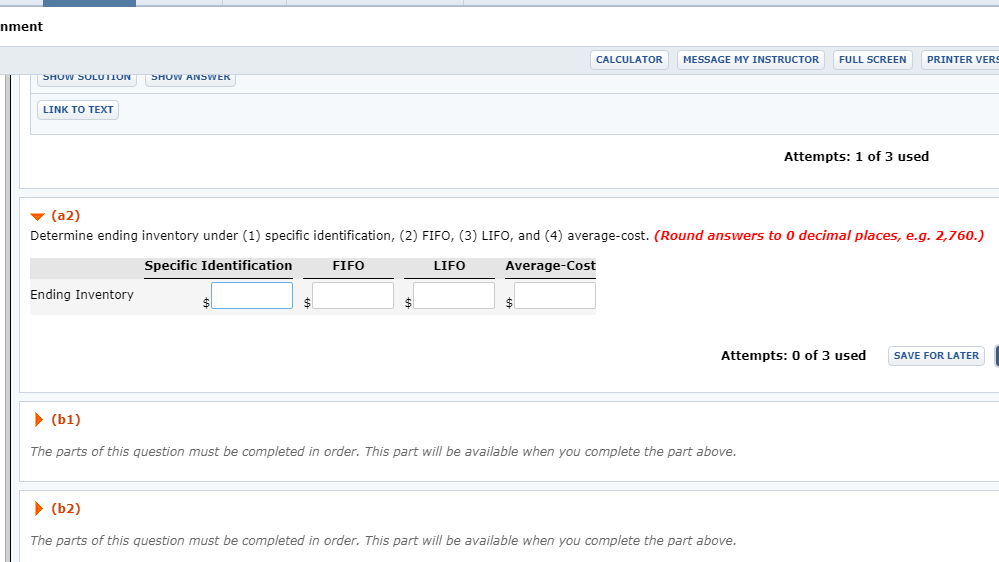Open the Calculator tool
This screenshot has width=999, height=562.
[x=629, y=60]
